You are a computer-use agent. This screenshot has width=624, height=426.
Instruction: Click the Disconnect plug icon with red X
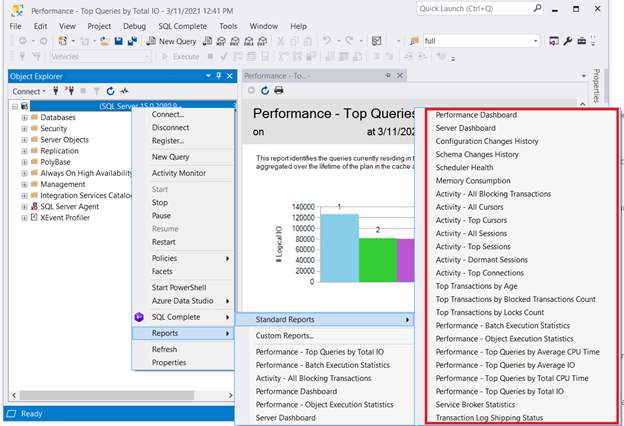[x=69, y=91]
